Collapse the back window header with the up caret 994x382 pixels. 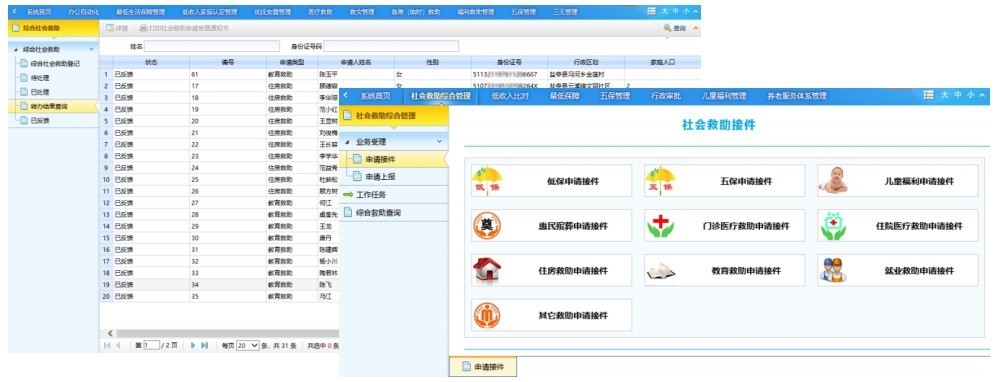tap(696, 11)
